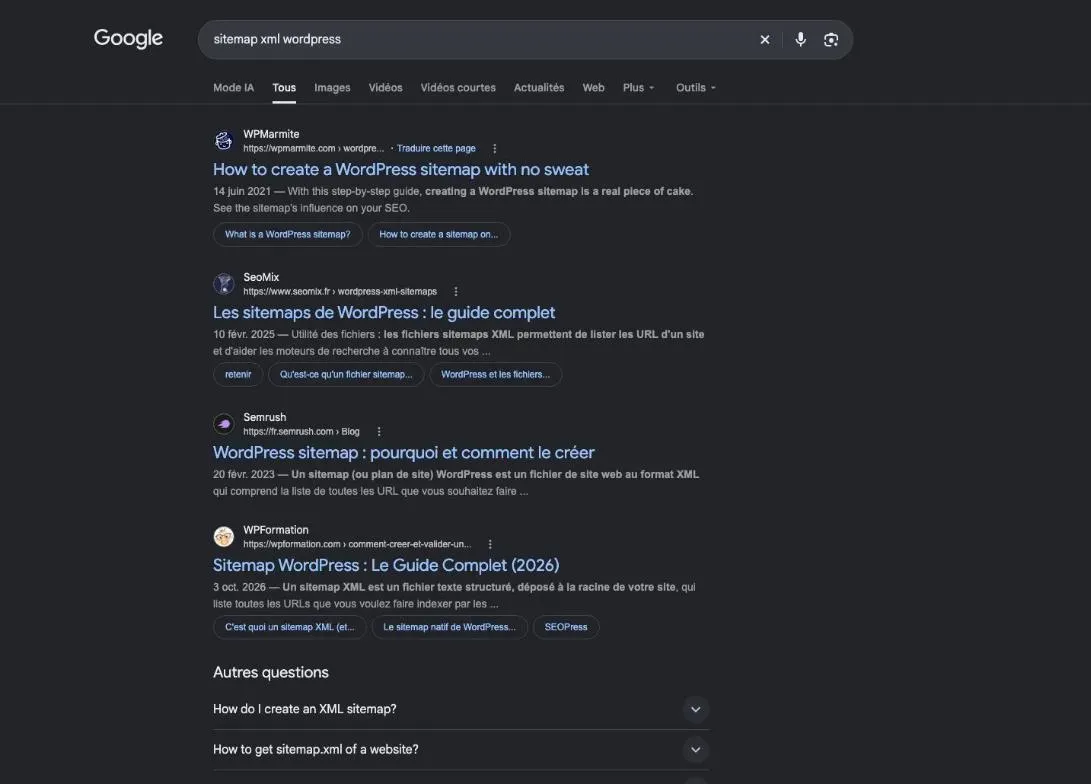Clear the search query with the X icon
Screen dimensions: 1091x784
click(765, 40)
